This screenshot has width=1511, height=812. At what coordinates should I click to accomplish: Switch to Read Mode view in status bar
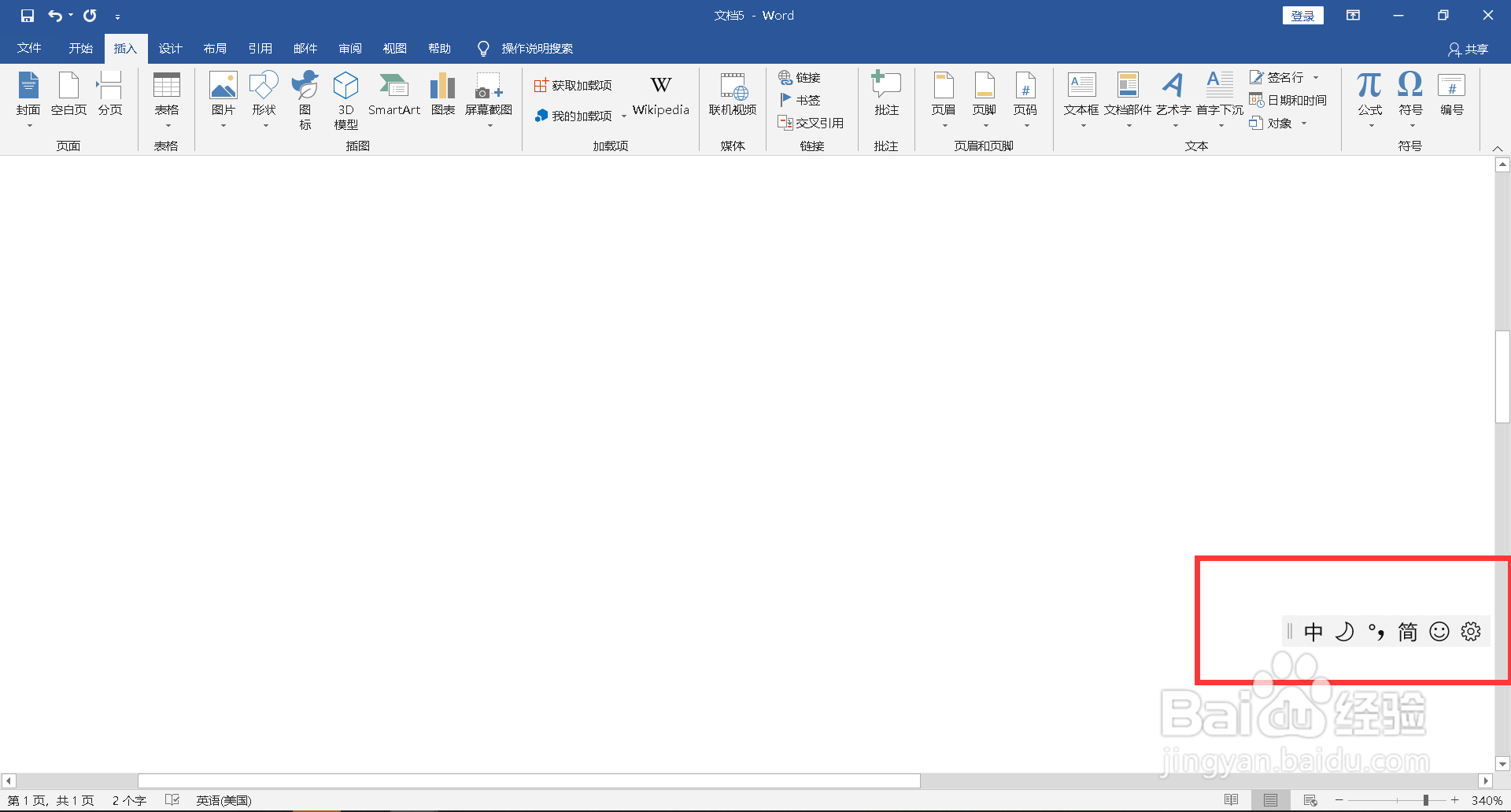pyautogui.click(x=1232, y=800)
